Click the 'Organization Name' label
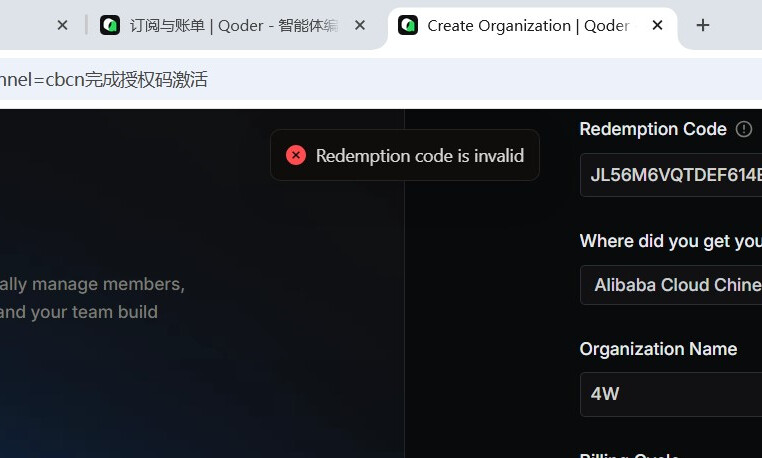The image size is (762, 458). (x=658, y=349)
